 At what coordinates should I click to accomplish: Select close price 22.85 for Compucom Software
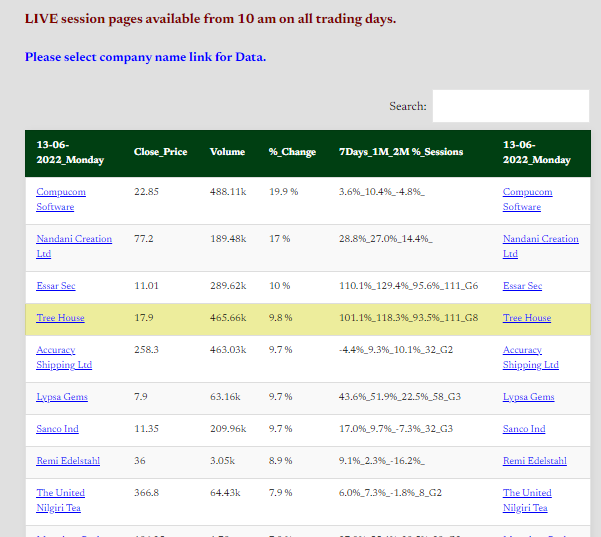click(x=146, y=192)
